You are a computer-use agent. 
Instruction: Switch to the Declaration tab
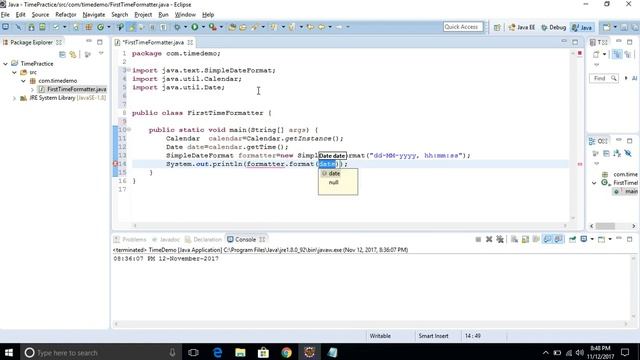tap(203, 240)
